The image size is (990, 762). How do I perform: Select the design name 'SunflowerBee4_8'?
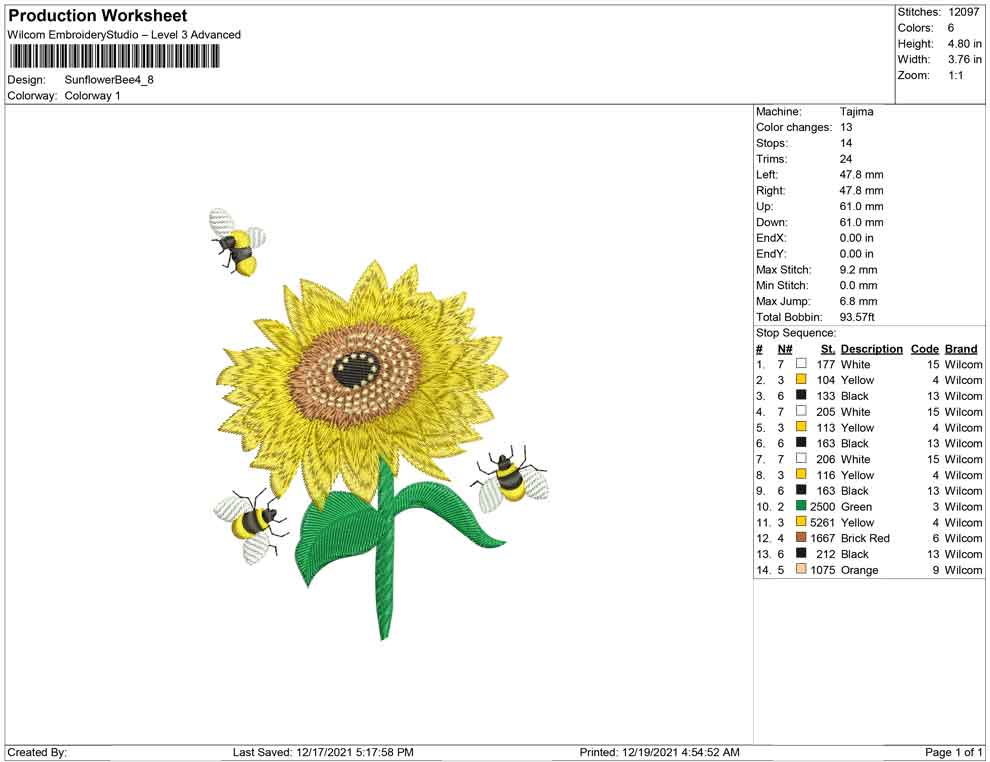[x=109, y=80]
